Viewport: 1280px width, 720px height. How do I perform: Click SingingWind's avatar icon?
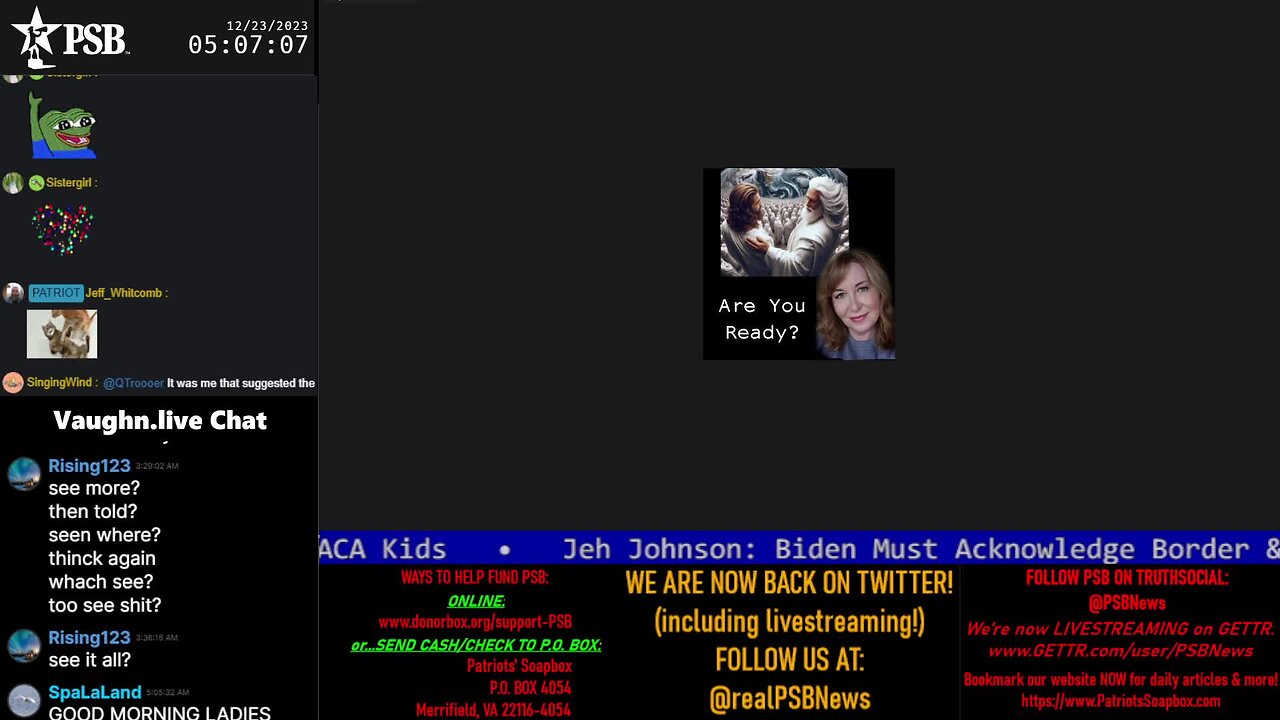pos(13,383)
